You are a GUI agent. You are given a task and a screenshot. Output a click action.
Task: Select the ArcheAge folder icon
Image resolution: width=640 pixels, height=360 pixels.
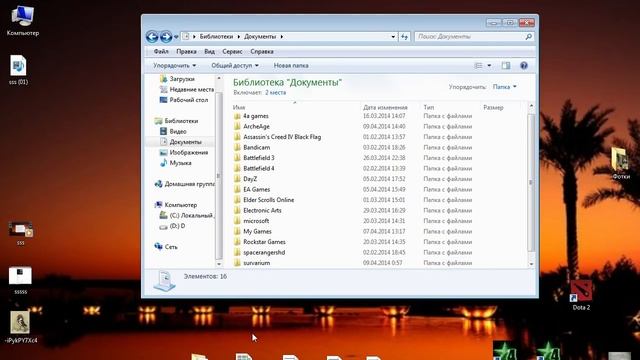click(237, 127)
